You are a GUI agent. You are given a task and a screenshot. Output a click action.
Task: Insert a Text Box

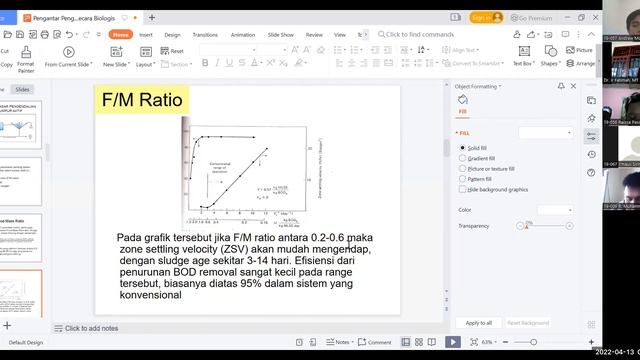pyautogui.click(x=524, y=56)
